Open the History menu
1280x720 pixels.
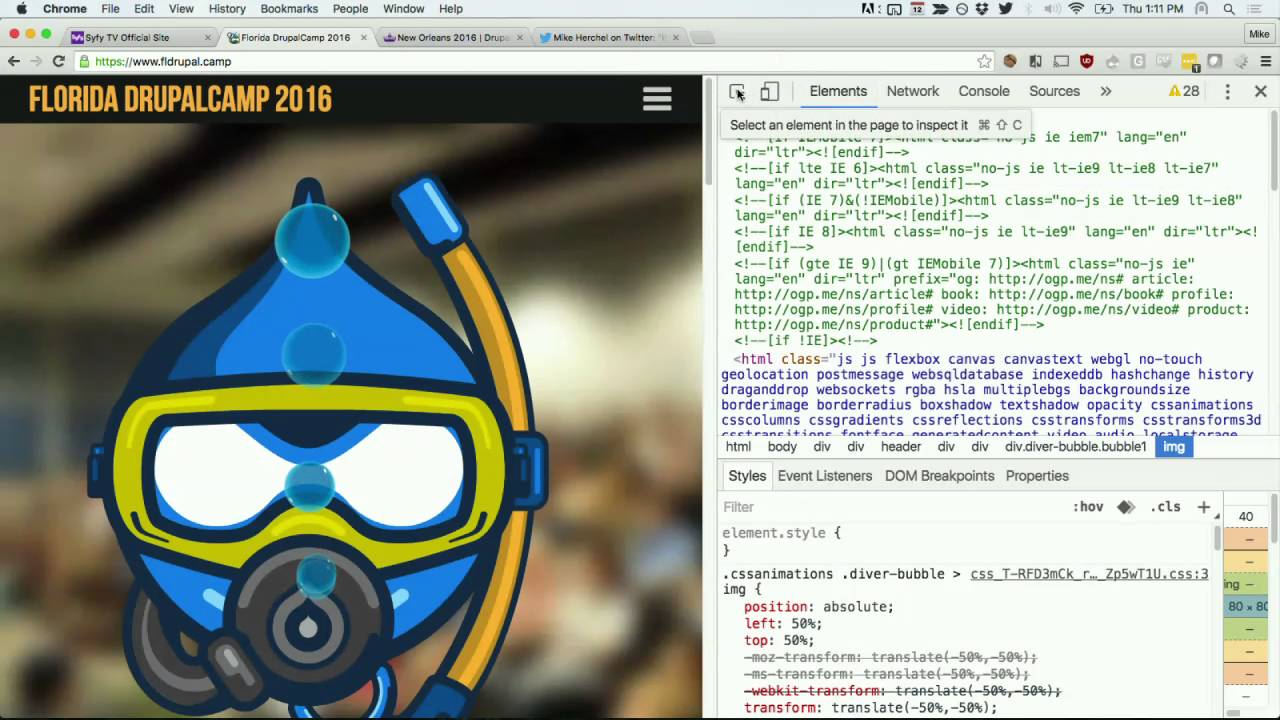(227, 9)
